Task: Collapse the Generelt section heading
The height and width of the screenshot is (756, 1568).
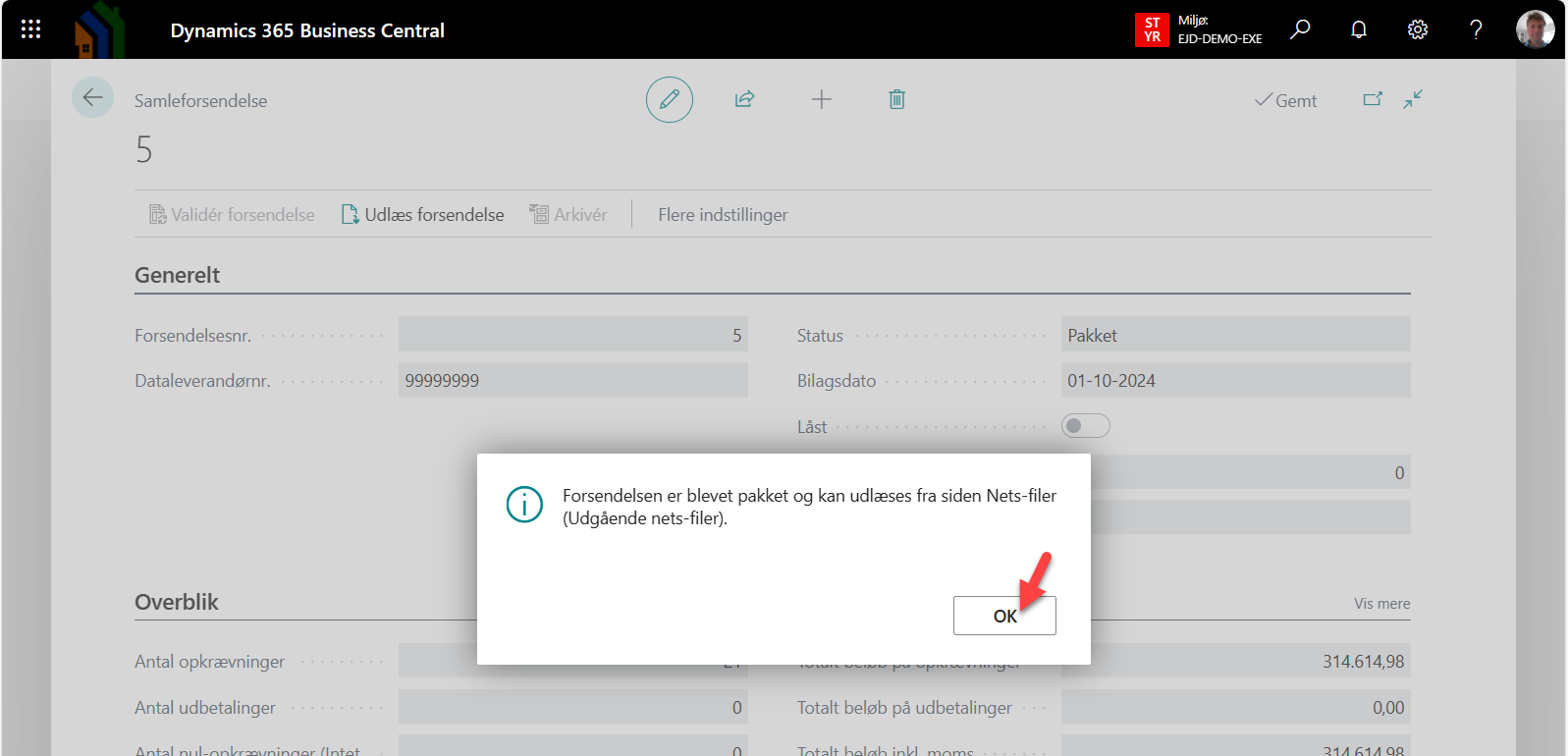Action: tap(178, 276)
